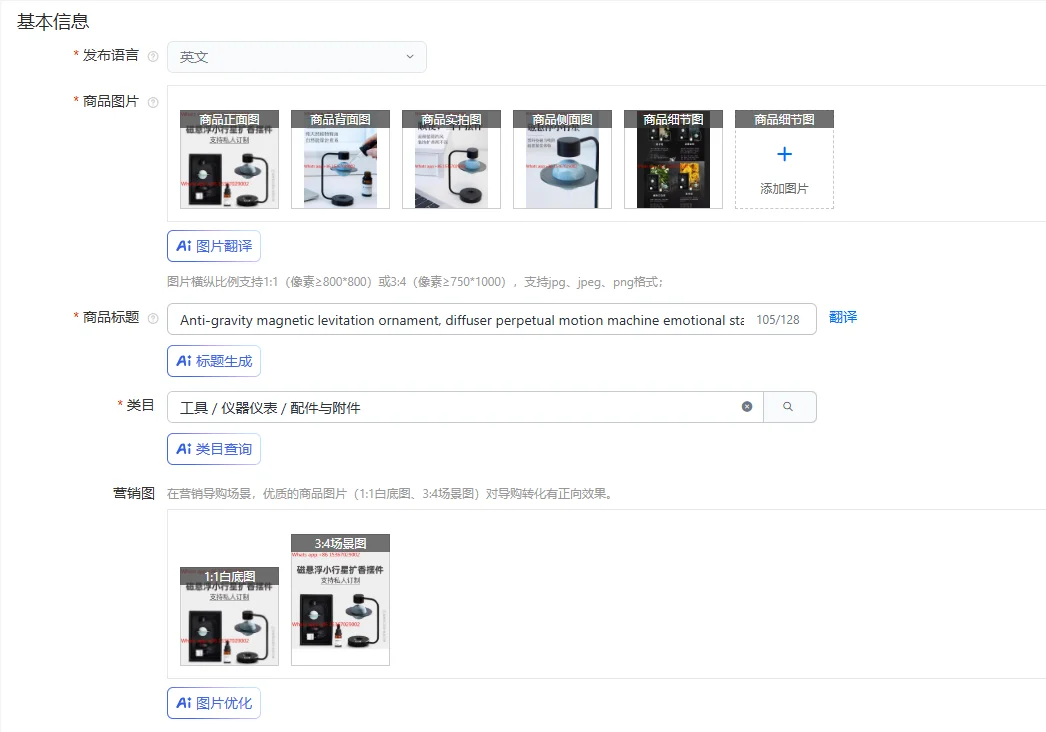Click the AI 标题生成 button
1046x732 pixels.
[x=213, y=361]
